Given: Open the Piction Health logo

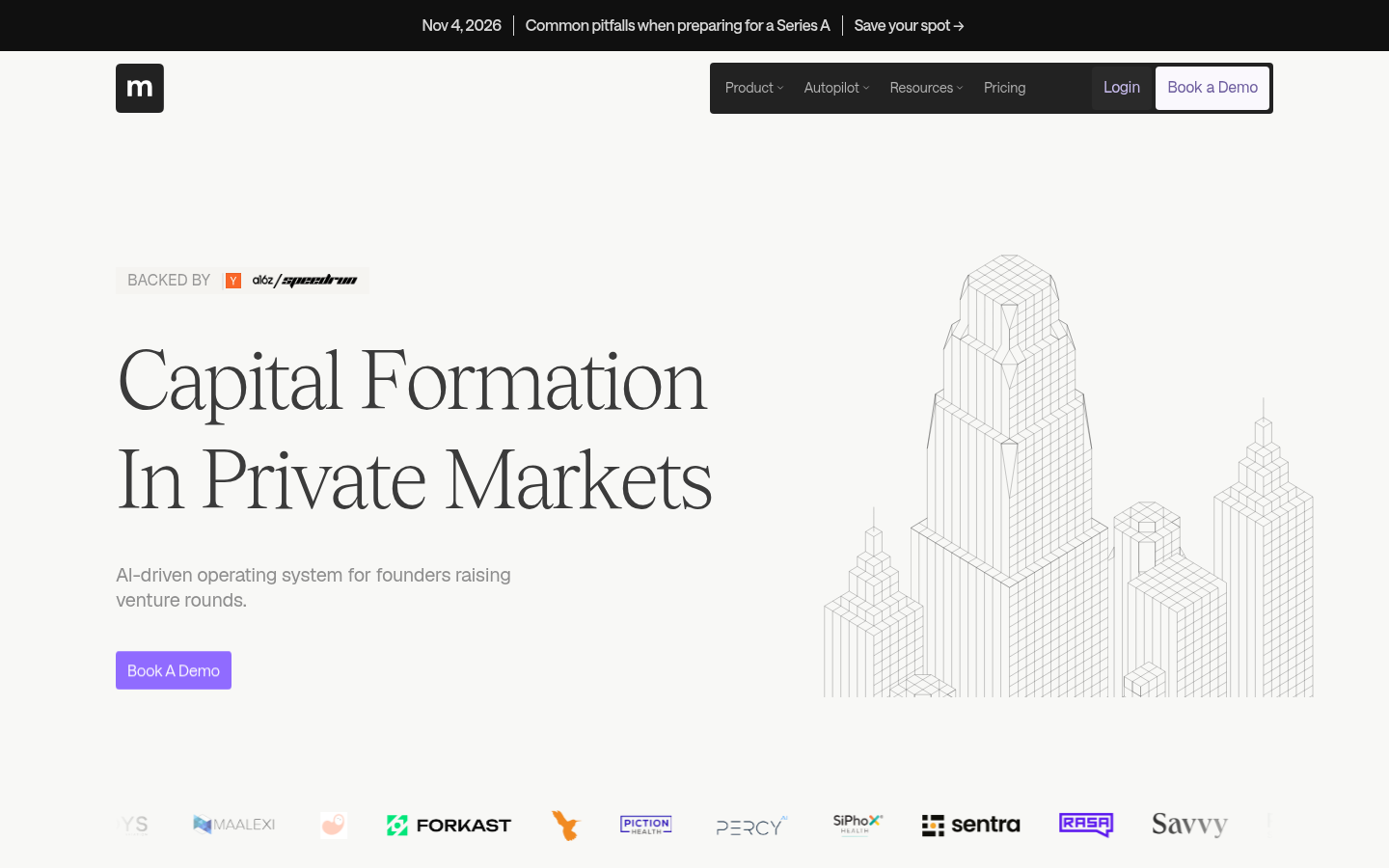Looking at the screenshot, I should (646, 825).
